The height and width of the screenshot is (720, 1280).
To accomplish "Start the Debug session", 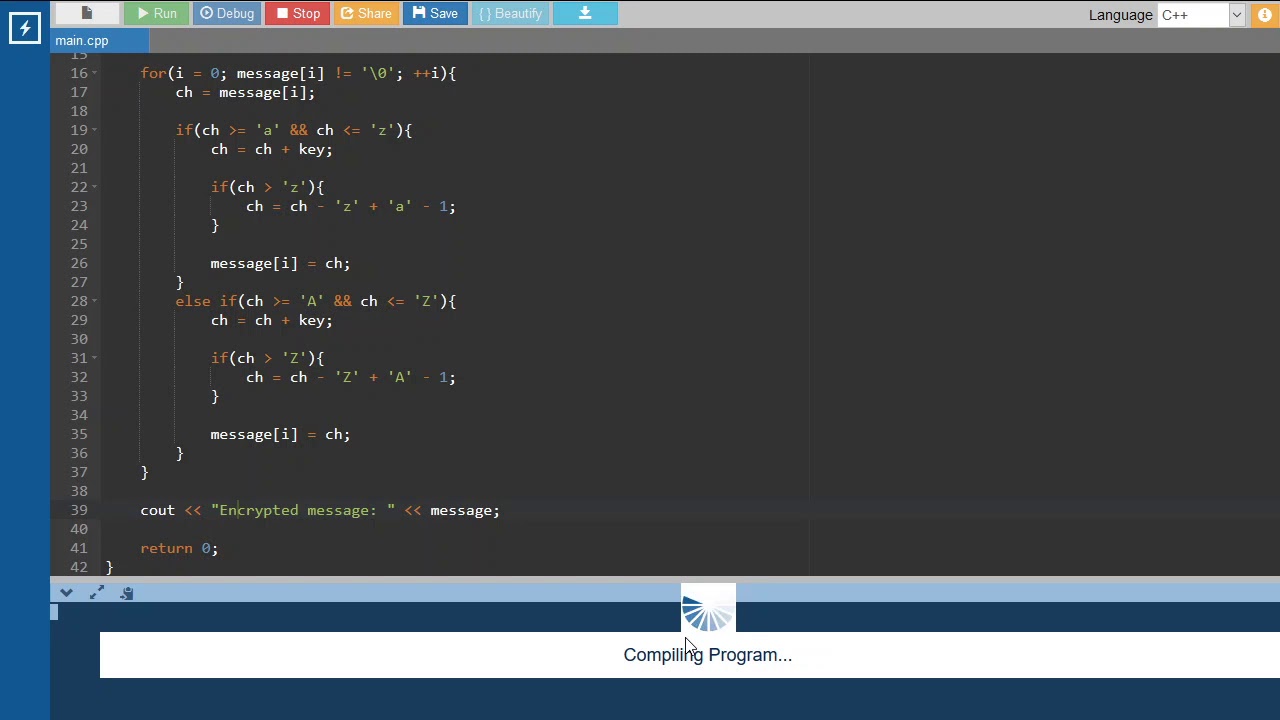I will [x=227, y=13].
